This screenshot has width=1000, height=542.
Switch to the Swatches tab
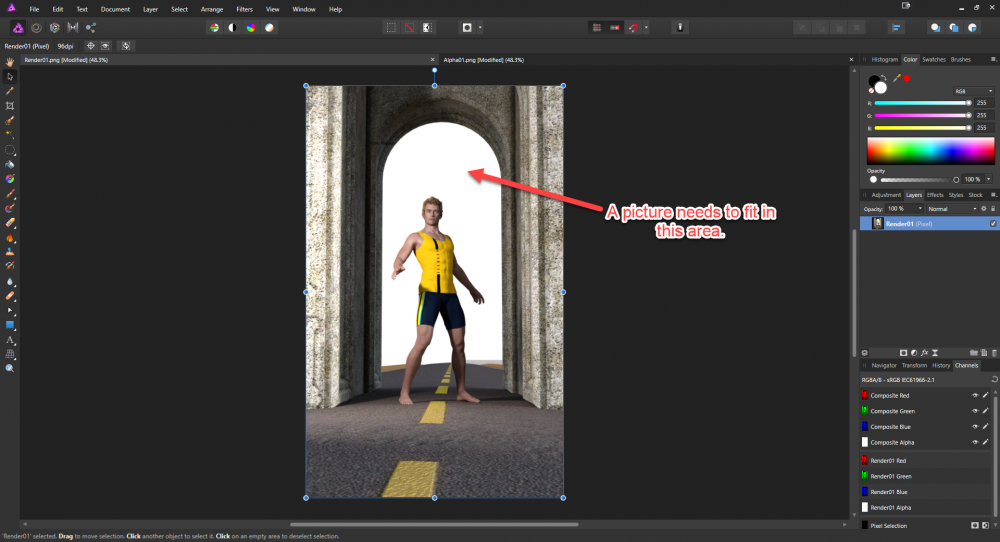point(933,60)
